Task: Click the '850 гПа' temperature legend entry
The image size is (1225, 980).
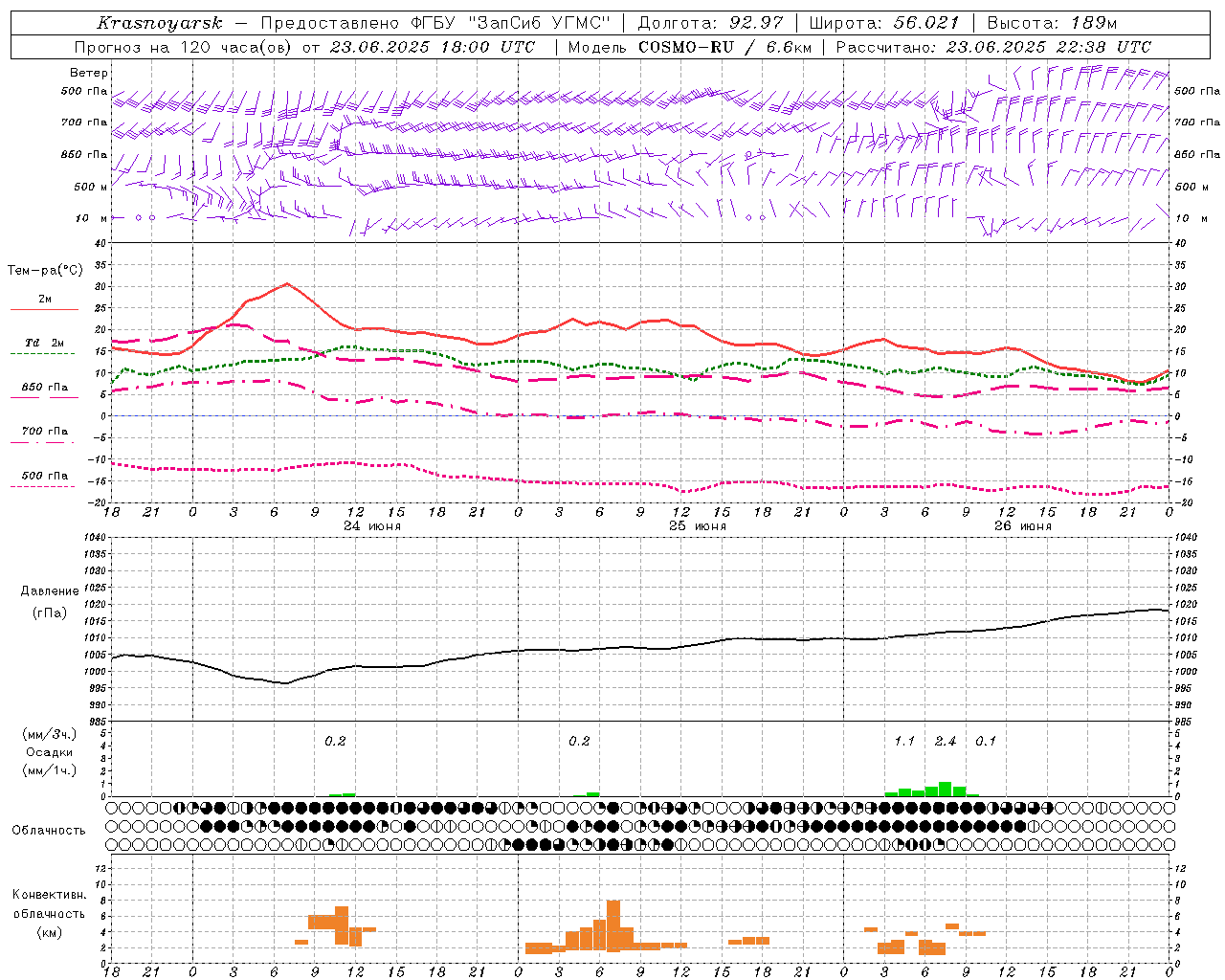Action: click(x=45, y=388)
